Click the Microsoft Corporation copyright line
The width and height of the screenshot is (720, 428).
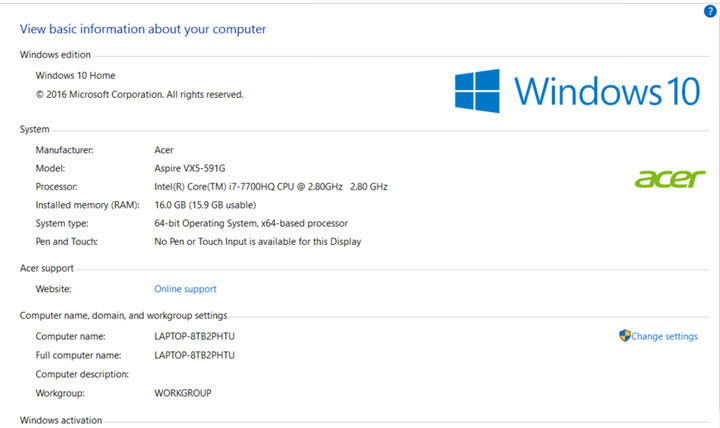(139, 94)
